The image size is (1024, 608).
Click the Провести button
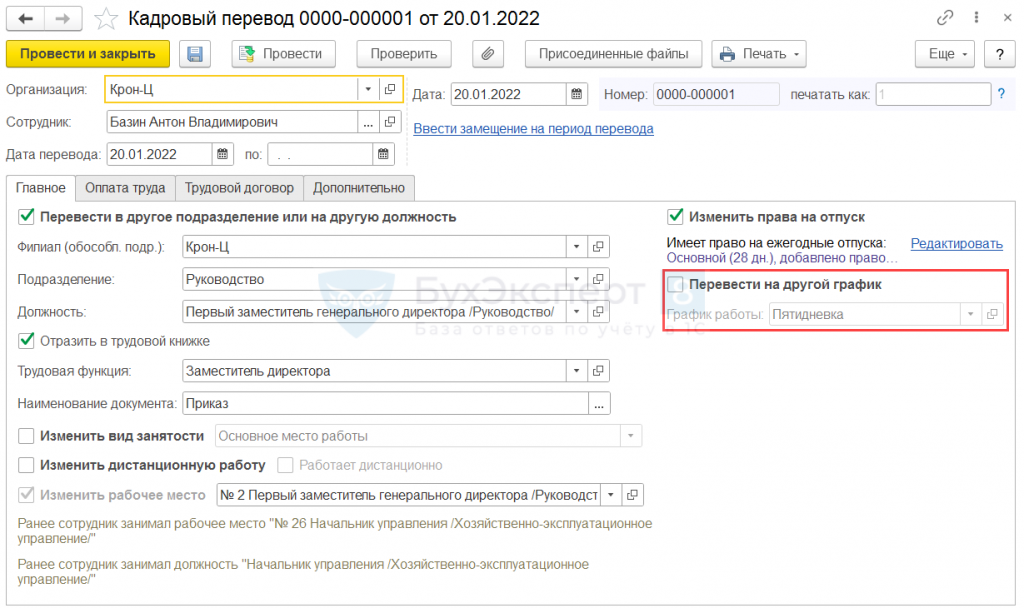pos(283,54)
